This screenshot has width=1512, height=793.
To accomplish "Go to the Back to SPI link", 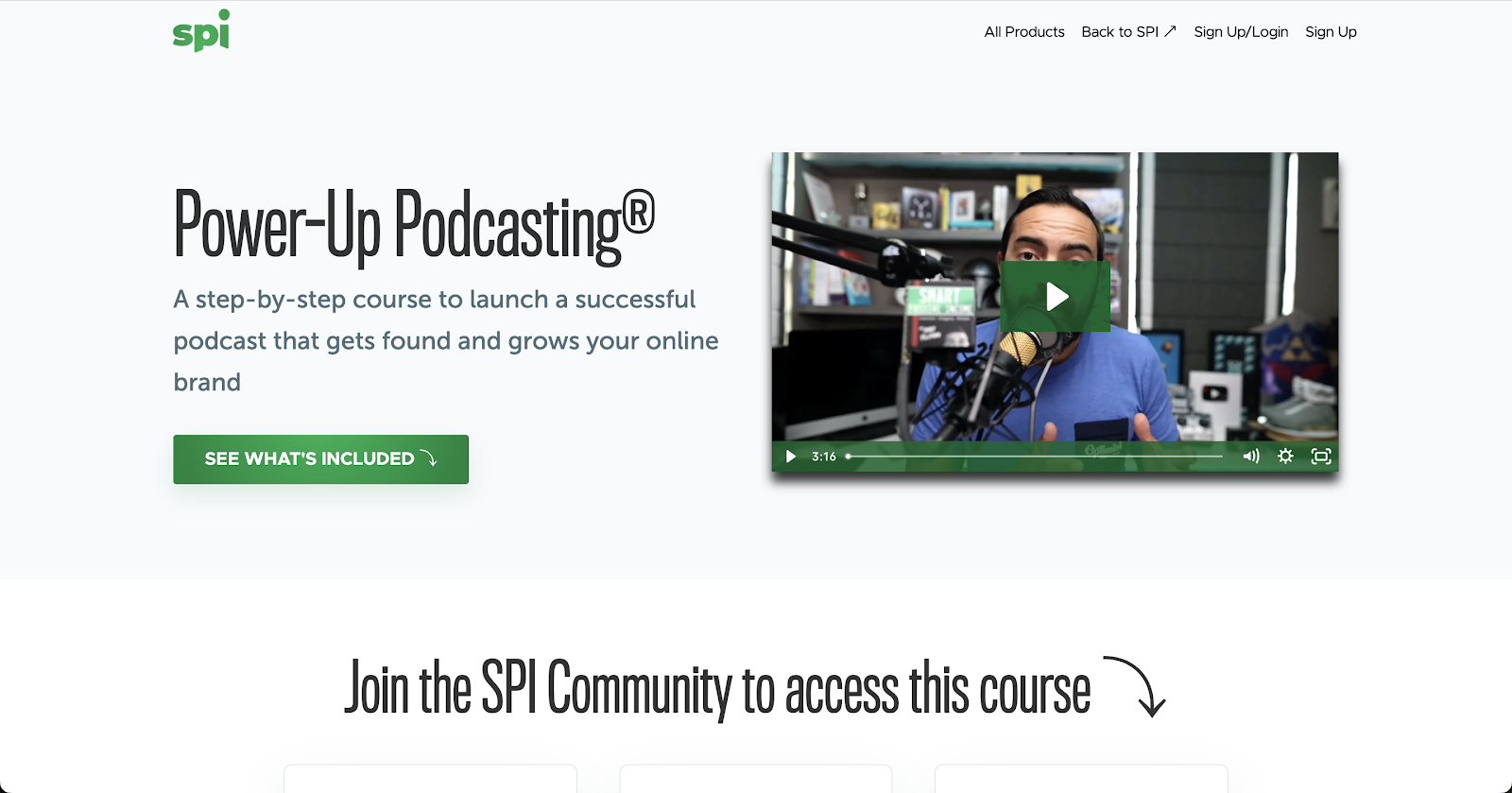I will point(1128,31).
